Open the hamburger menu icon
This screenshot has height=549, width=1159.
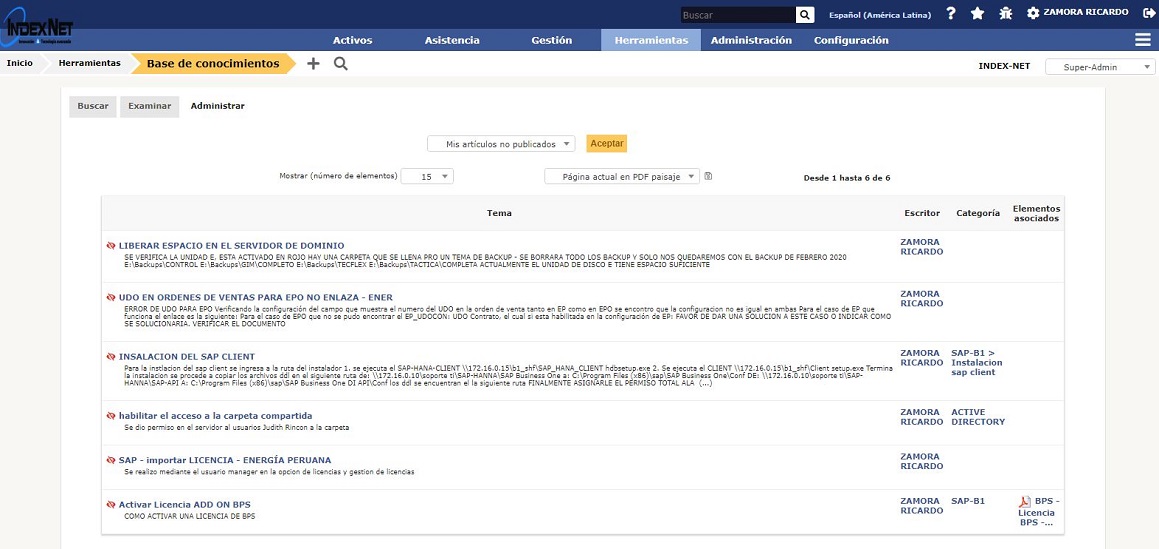[1142, 40]
